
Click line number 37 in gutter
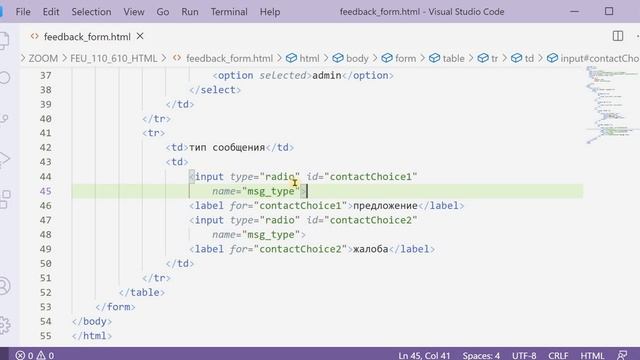46,76
